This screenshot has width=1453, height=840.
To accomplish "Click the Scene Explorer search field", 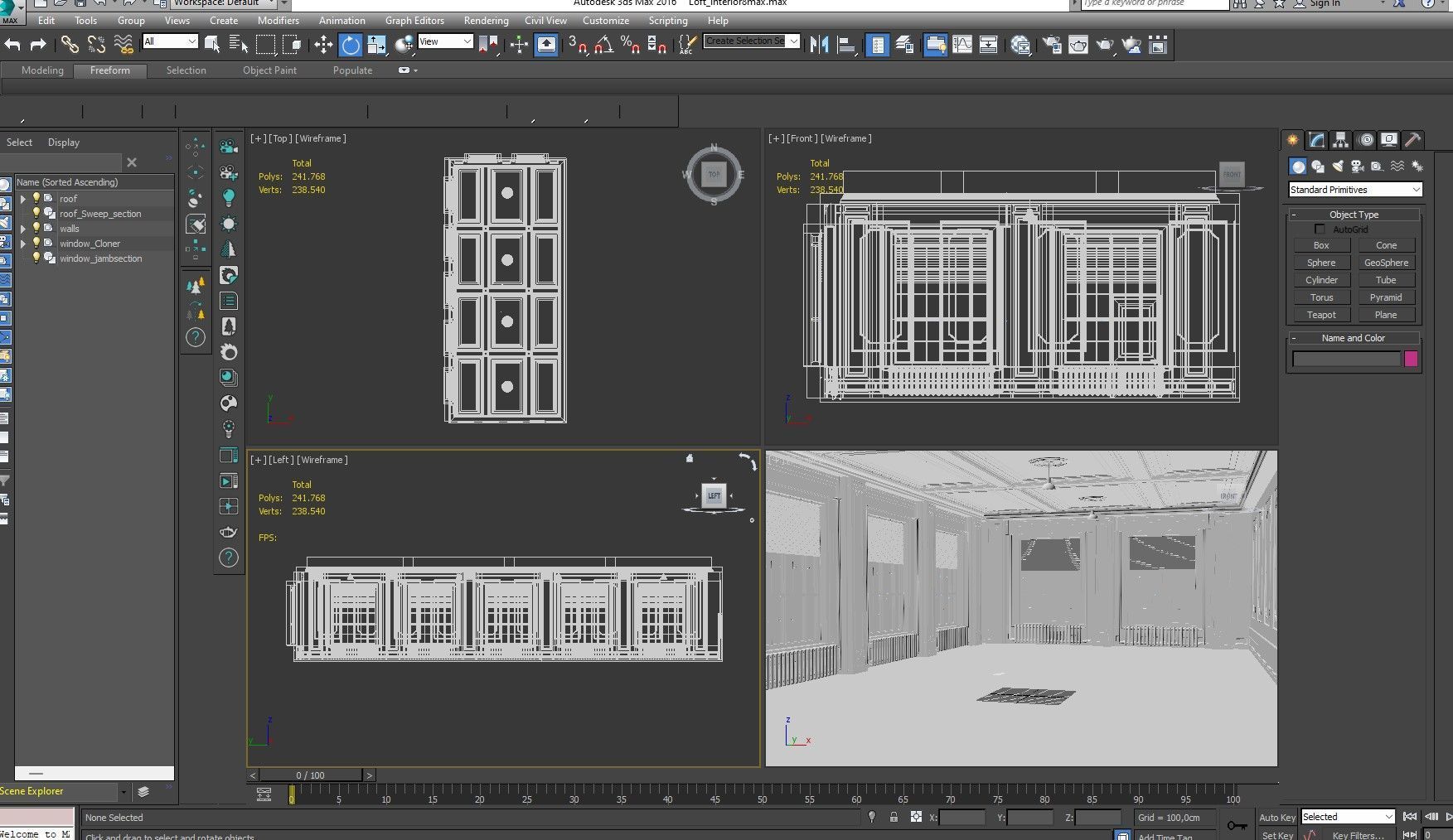I will point(61,162).
